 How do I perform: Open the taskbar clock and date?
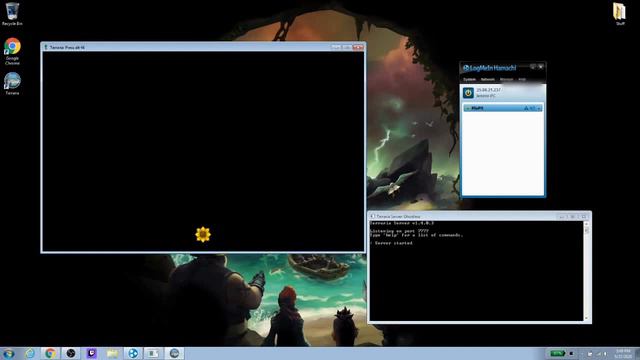[x=623, y=353]
